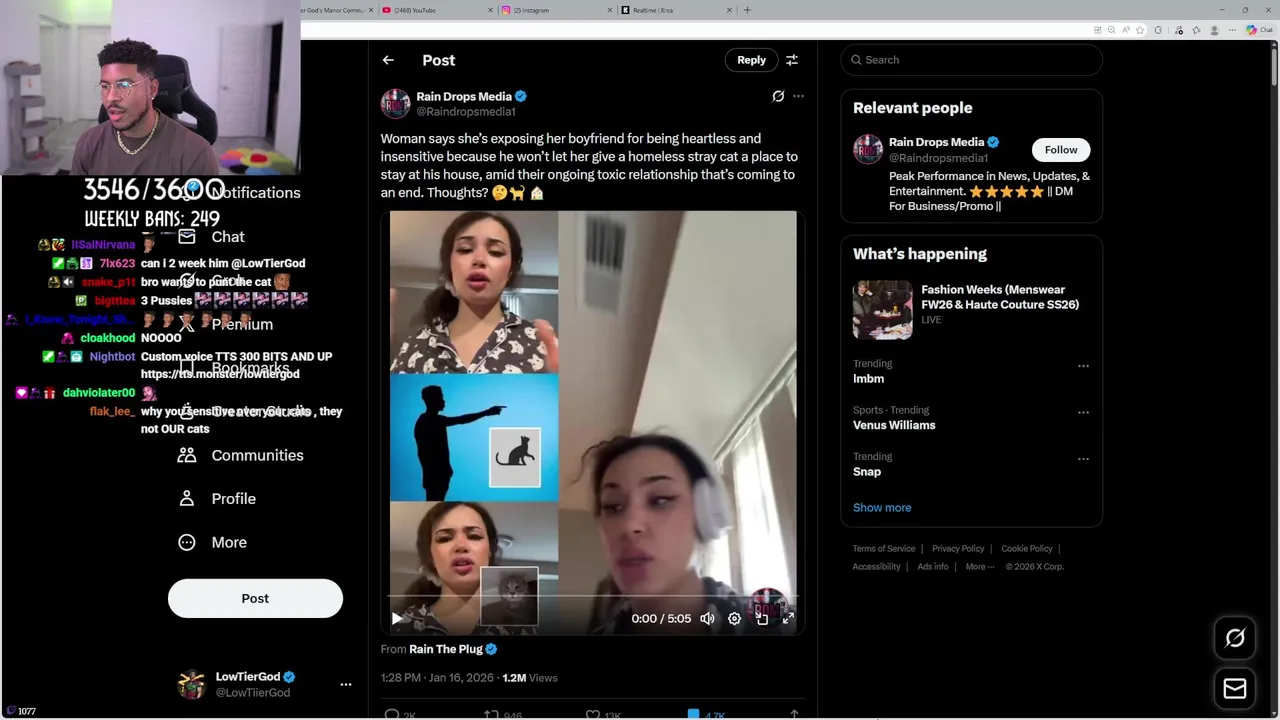Open the Cookie Policy link

pos(1027,549)
